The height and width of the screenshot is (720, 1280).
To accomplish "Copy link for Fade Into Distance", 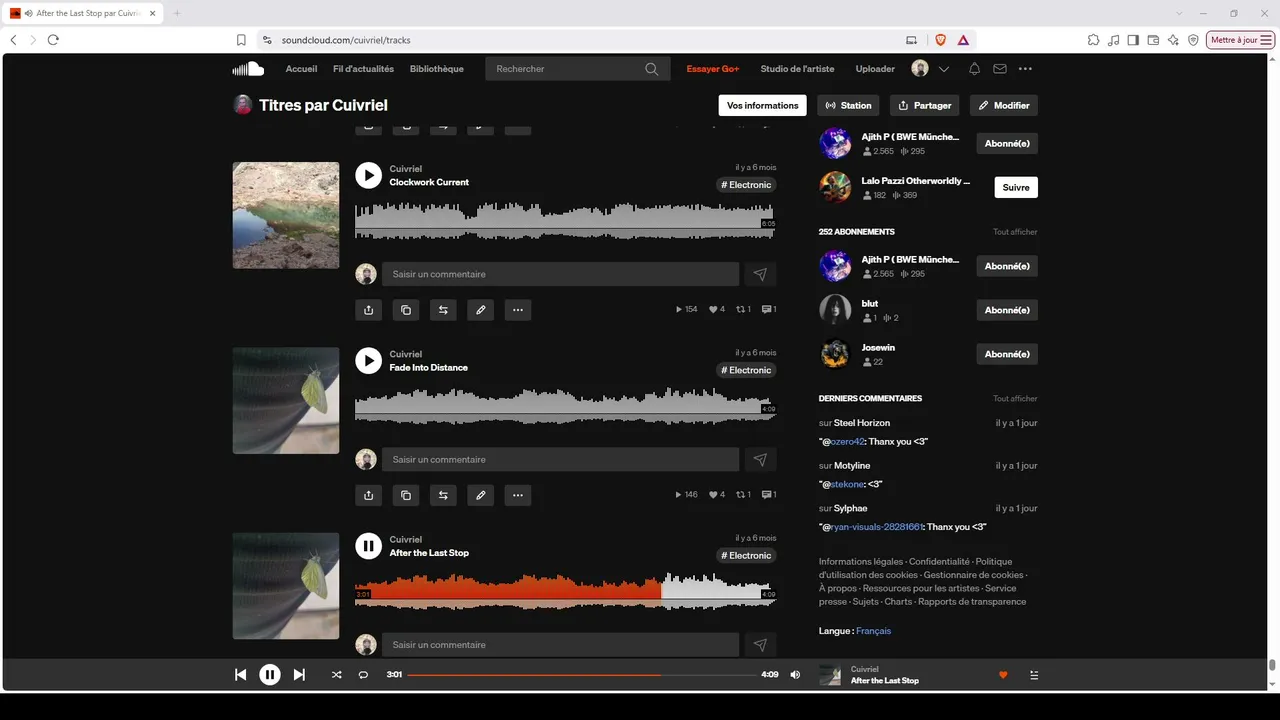I will pyautogui.click(x=406, y=495).
